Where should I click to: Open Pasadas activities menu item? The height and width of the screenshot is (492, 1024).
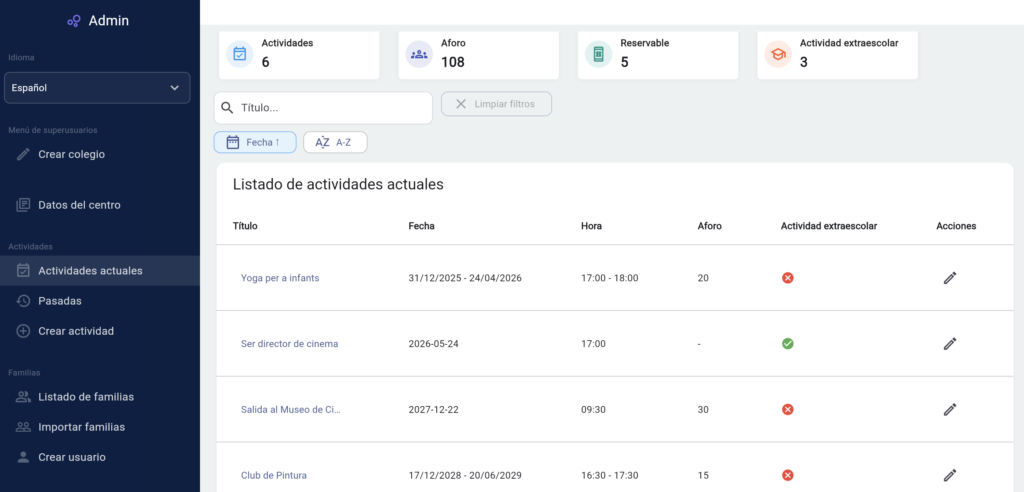(x=59, y=301)
